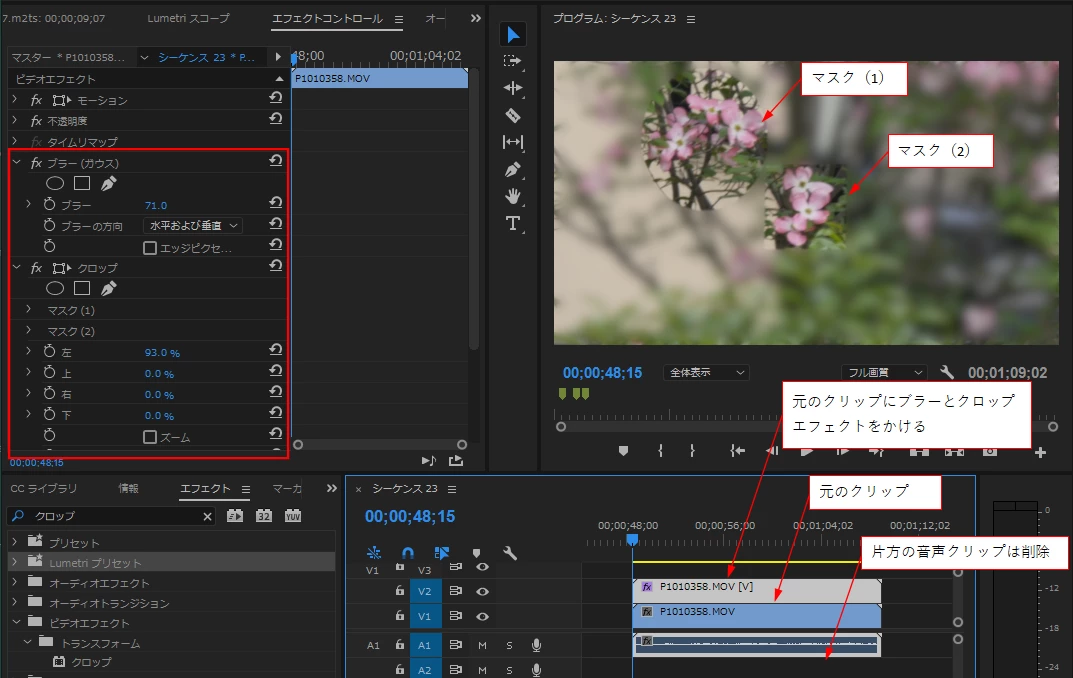The width and height of the screenshot is (1073, 678).
Task: Open the CC ライブラリ tab
Action: click(44, 488)
